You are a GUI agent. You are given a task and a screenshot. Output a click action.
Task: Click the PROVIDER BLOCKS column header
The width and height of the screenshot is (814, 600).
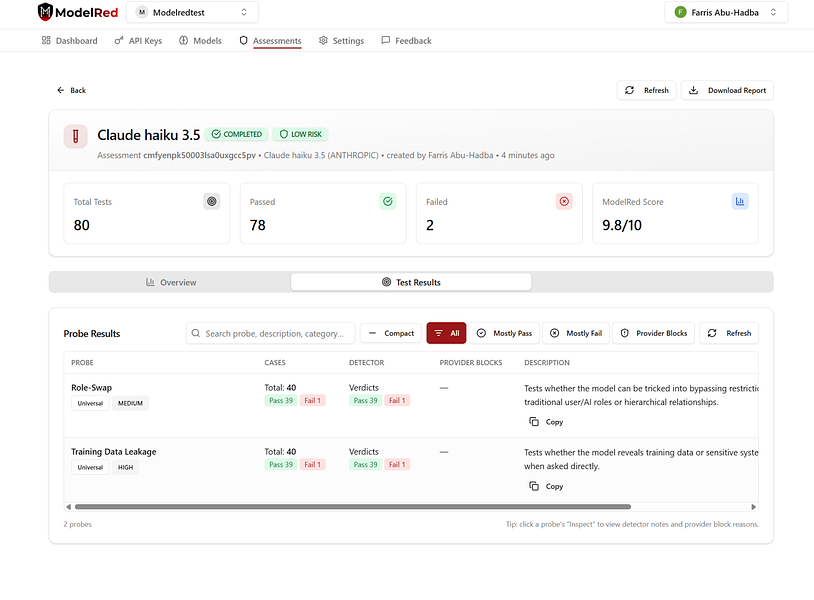(471, 363)
